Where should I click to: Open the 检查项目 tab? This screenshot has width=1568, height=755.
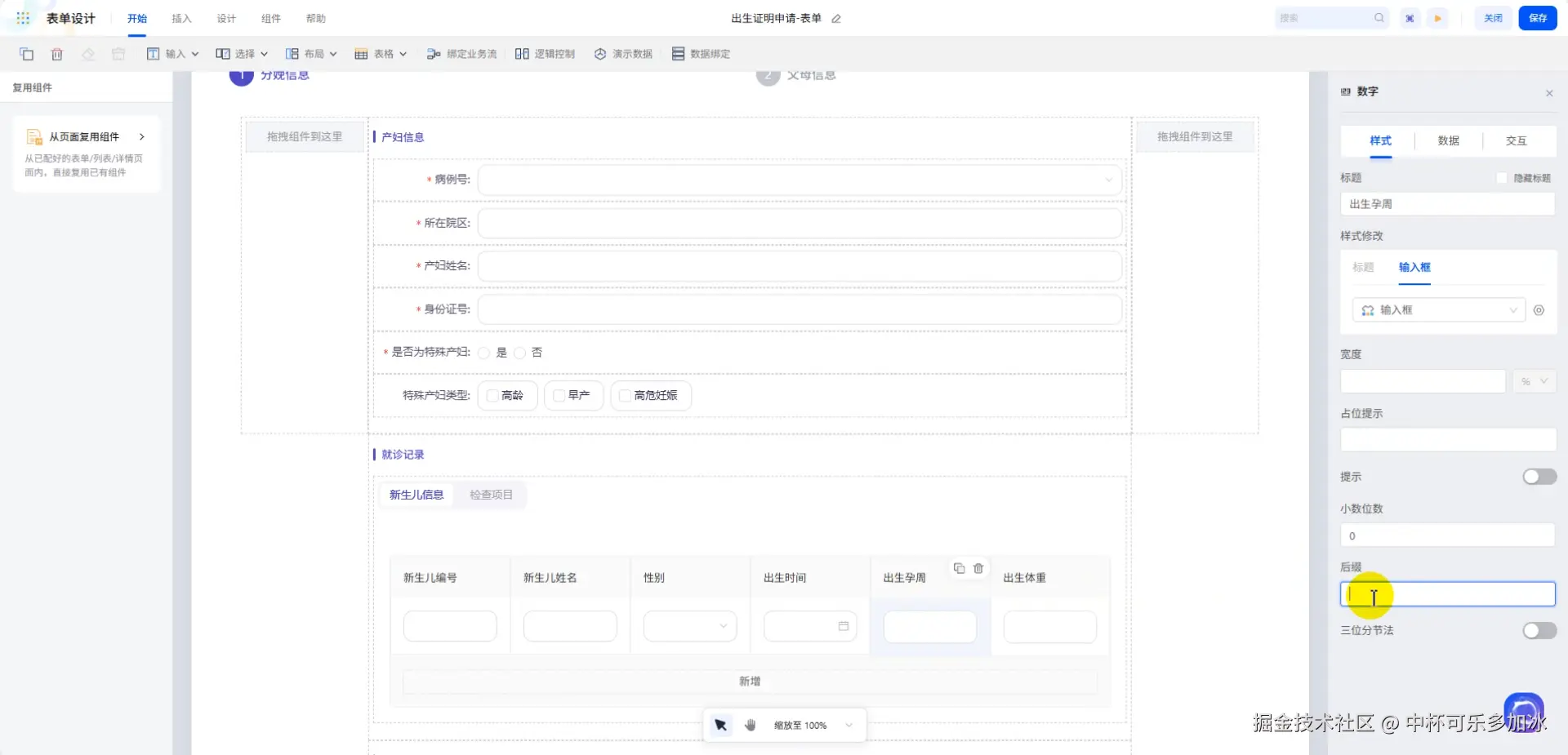(491, 495)
